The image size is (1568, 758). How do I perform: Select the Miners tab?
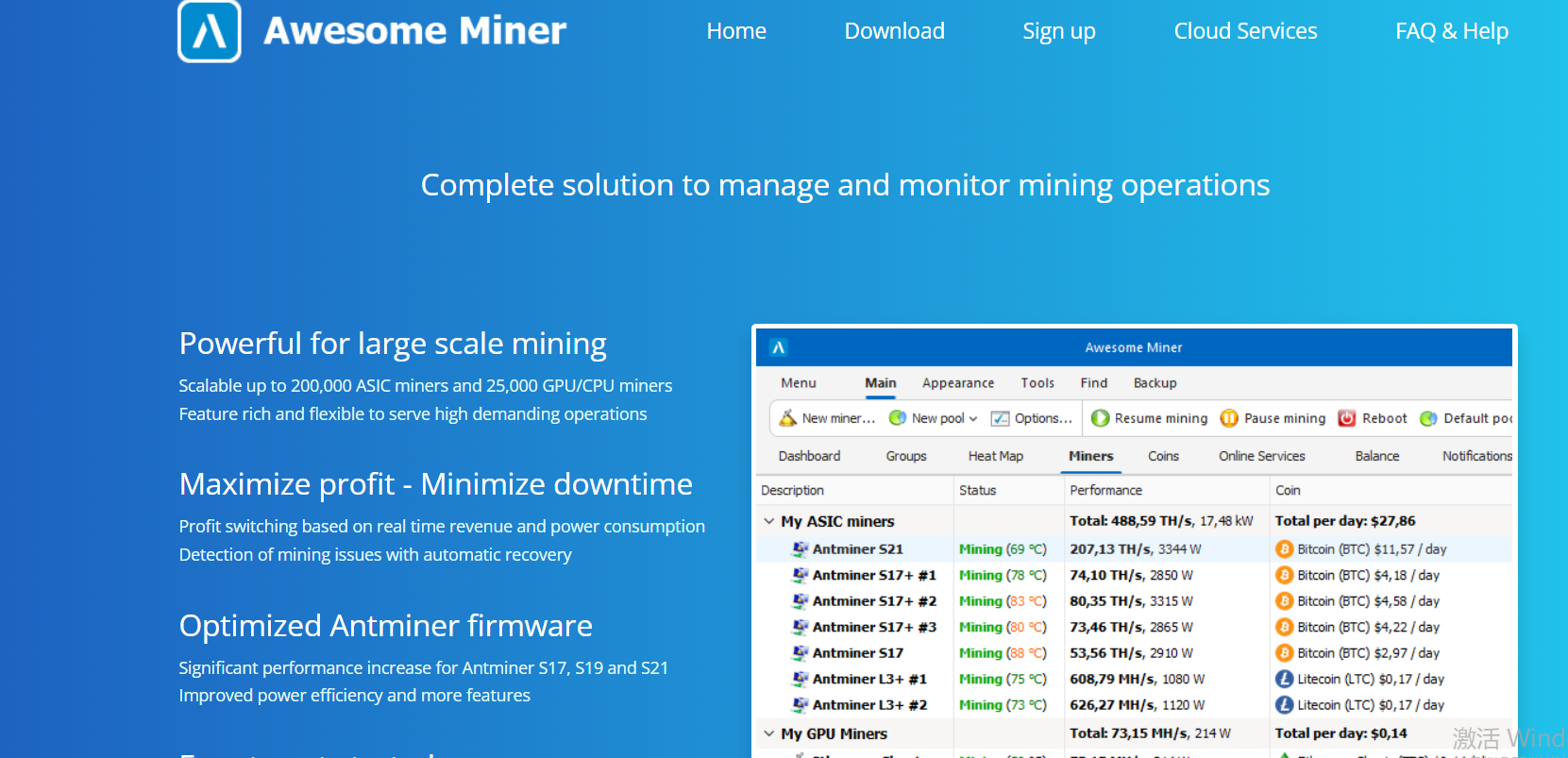click(x=1091, y=456)
